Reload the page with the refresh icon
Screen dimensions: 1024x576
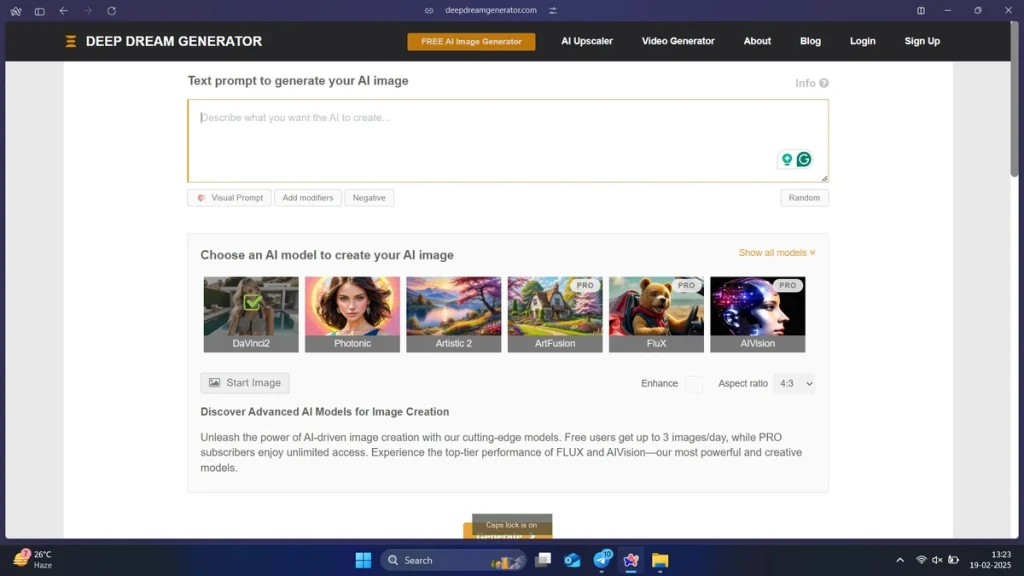click(x=112, y=10)
